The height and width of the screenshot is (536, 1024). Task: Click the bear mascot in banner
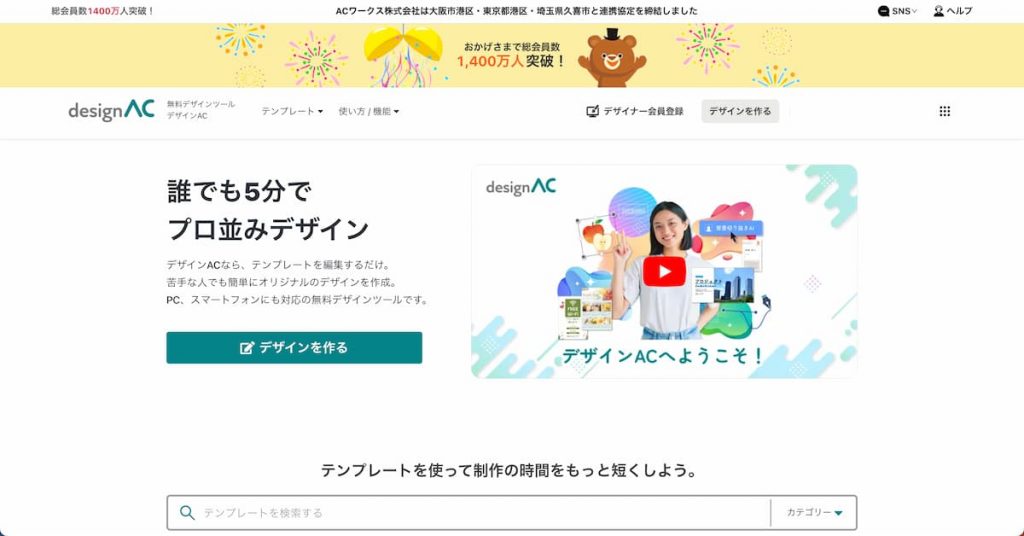click(x=612, y=58)
